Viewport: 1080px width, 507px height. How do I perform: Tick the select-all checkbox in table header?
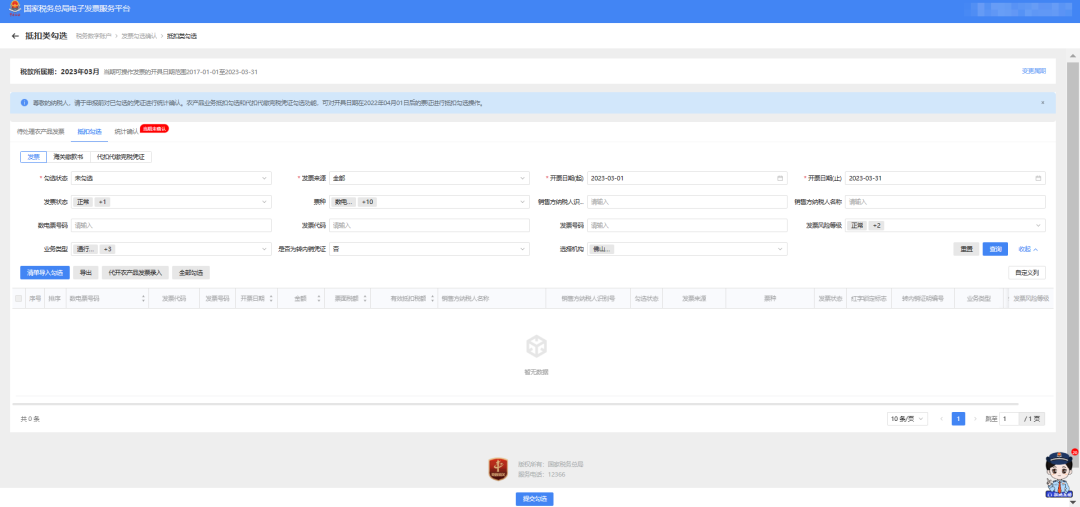pos(18,298)
